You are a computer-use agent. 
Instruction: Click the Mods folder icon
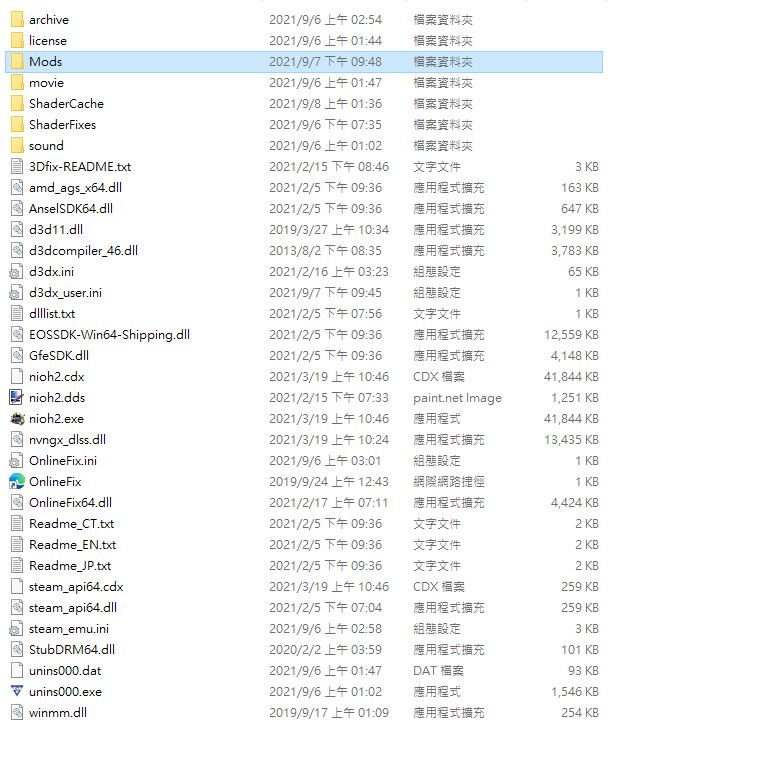point(16,61)
